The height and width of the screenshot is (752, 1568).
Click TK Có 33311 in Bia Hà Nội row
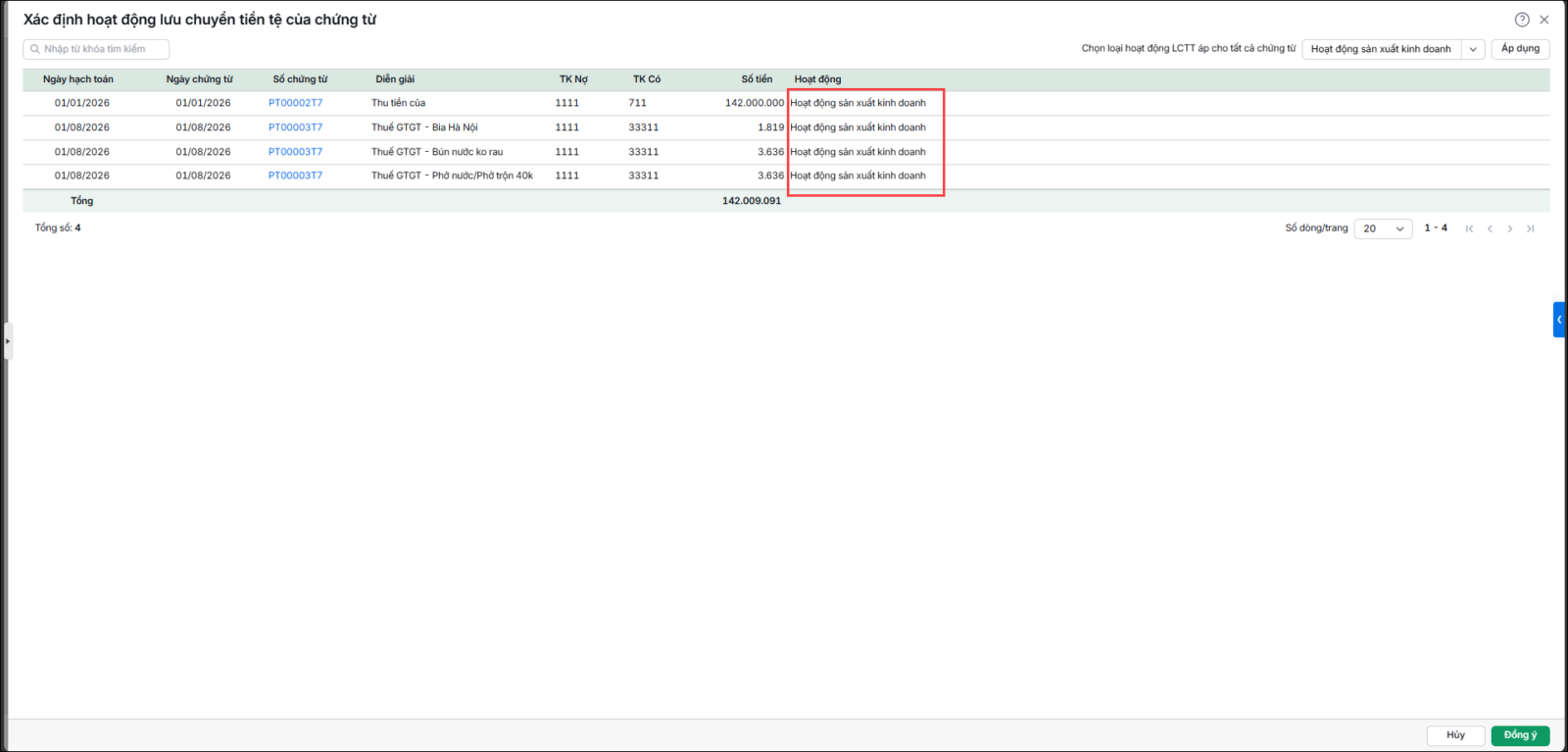click(644, 127)
